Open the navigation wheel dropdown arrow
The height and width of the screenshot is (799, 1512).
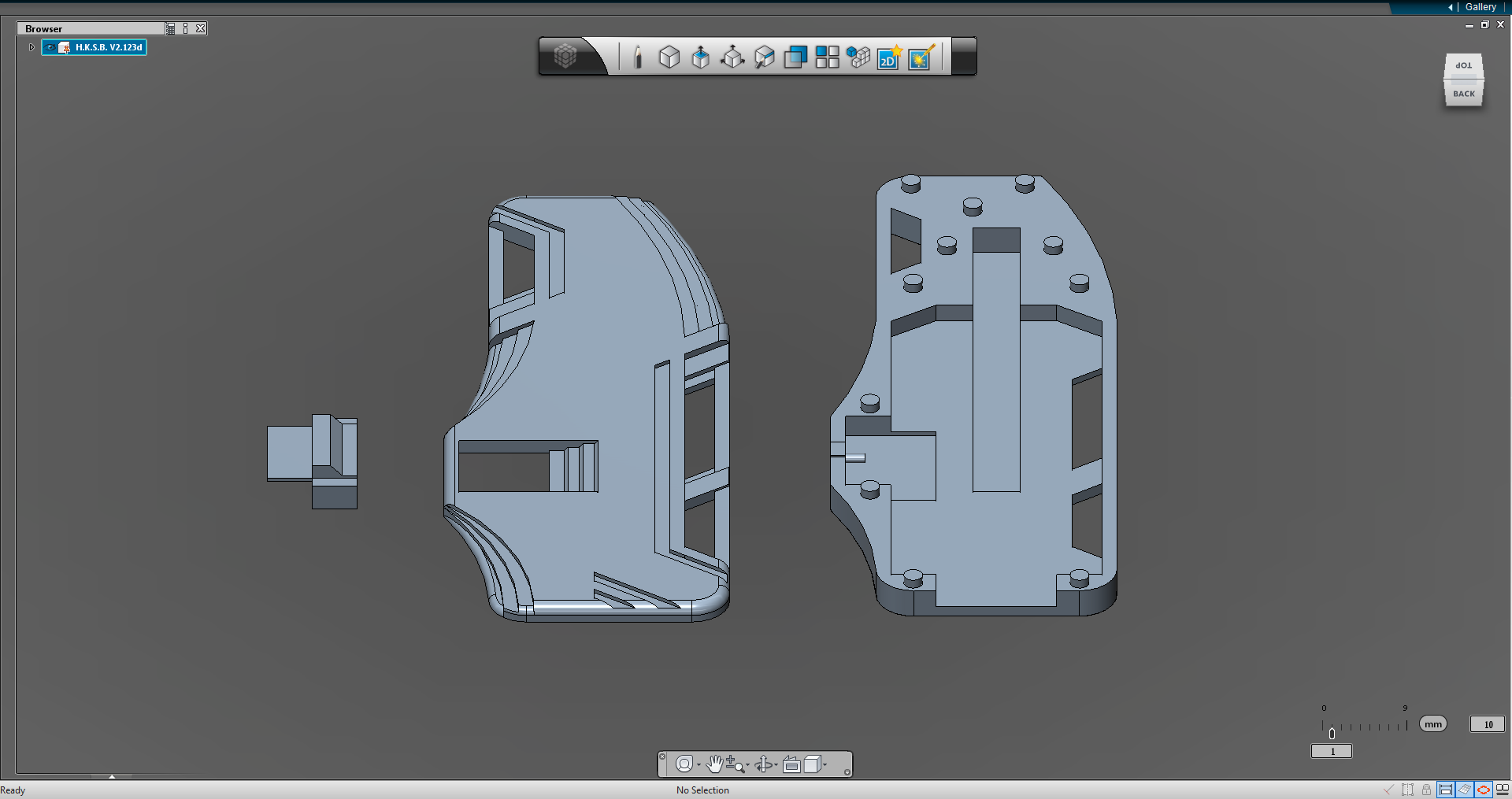pos(699,764)
